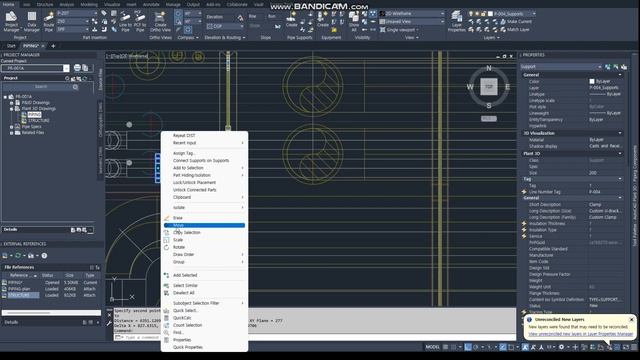Launch the PCF to Pipe tool
The height and width of the screenshot is (360, 640).
[x=140, y=21]
